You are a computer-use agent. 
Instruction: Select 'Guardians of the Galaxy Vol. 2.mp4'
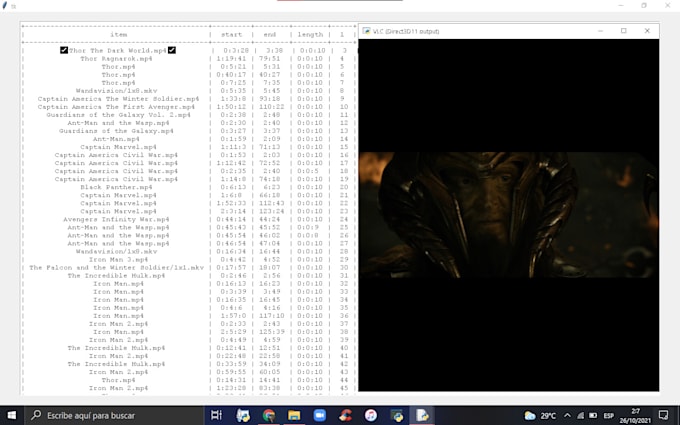point(118,115)
